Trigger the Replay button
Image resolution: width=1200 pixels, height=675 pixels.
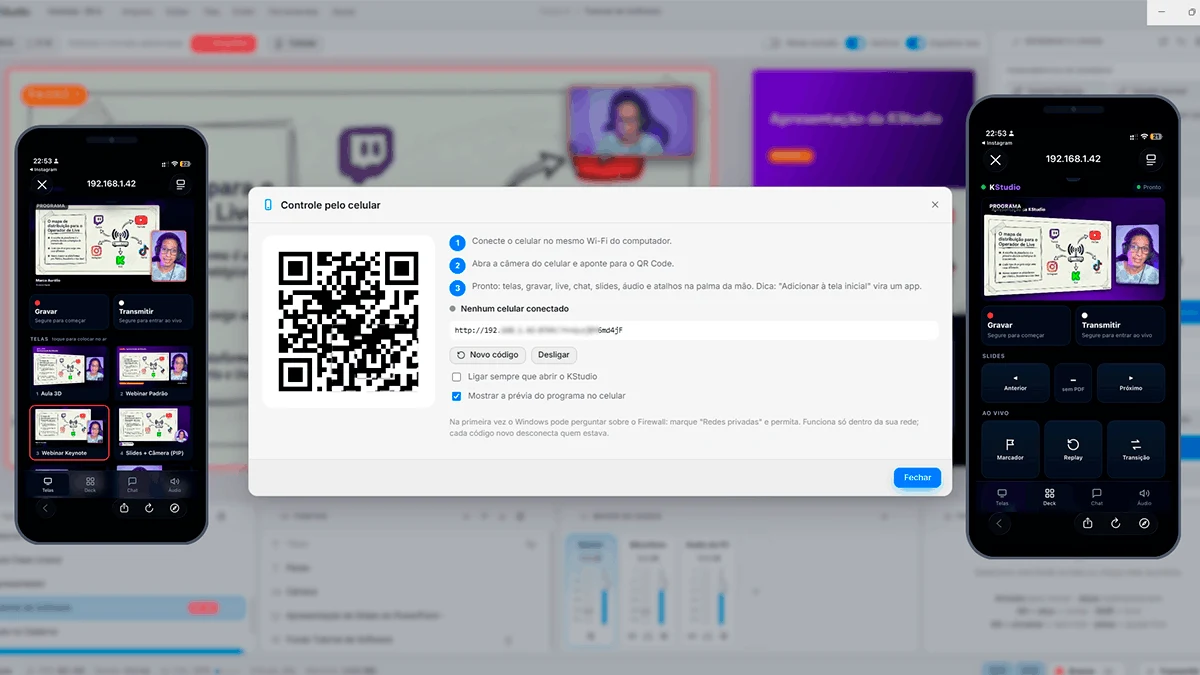pyautogui.click(x=1073, y=448)
